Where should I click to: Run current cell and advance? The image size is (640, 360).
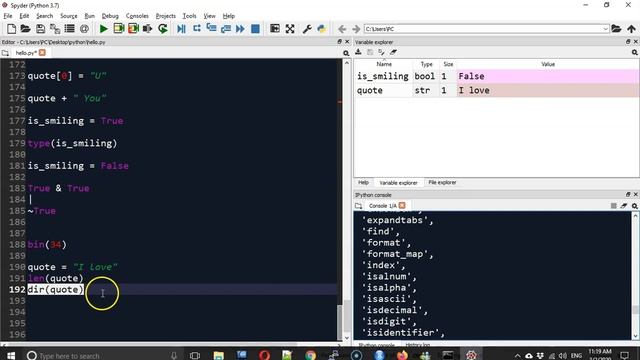click(x=133, y=29)
